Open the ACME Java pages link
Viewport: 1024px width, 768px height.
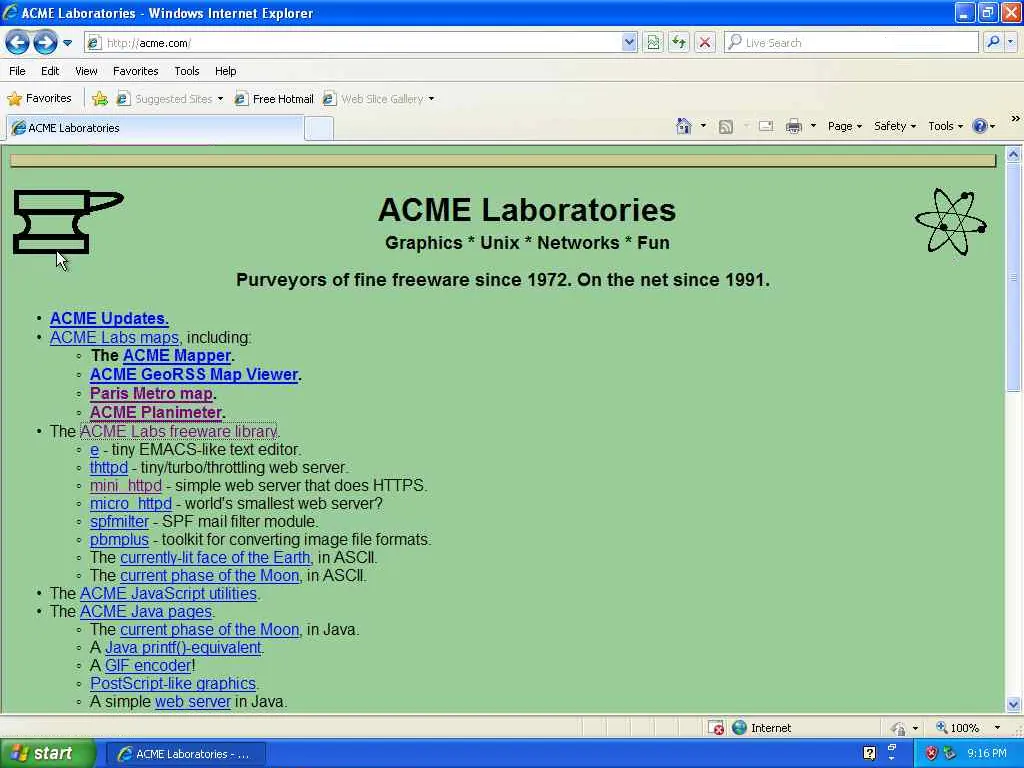tap(146, 612)
